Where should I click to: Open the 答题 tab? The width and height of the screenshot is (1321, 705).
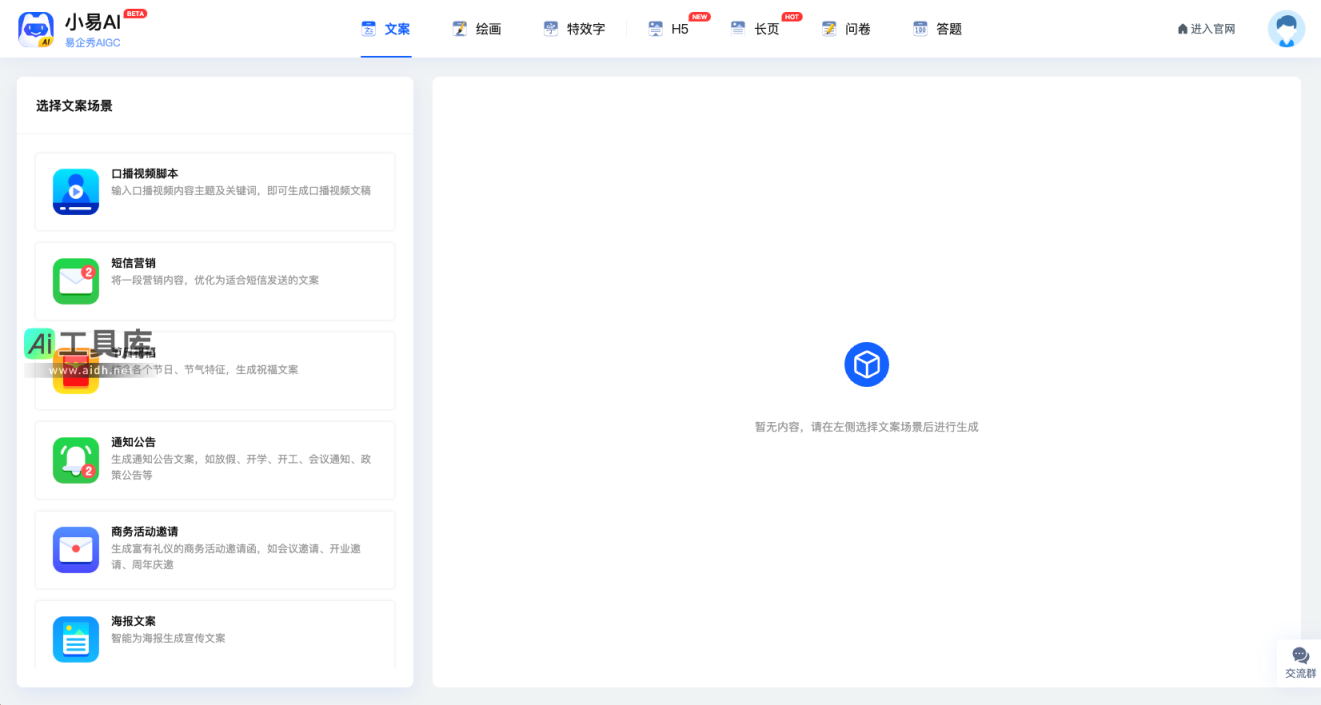coord(938,28)
